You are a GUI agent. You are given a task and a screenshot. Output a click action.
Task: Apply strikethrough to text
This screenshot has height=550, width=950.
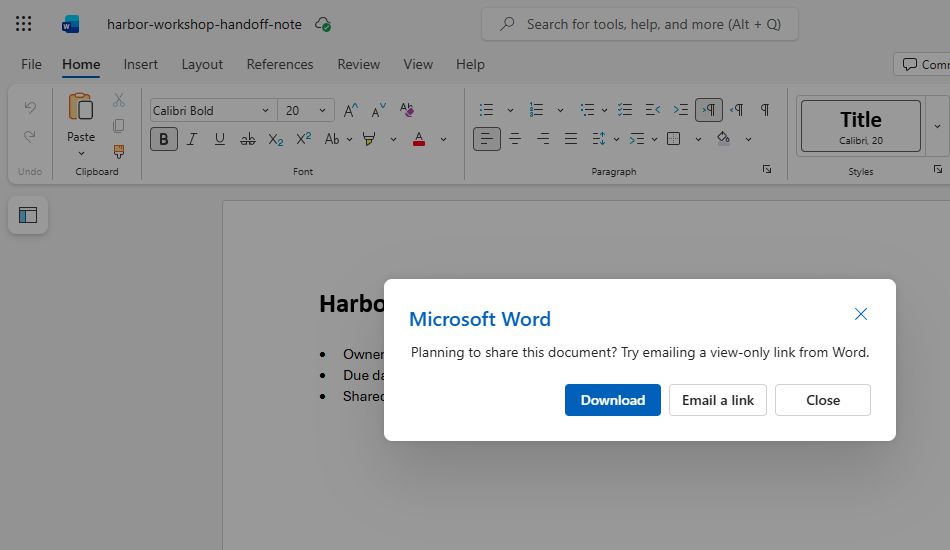coord(247,139)
